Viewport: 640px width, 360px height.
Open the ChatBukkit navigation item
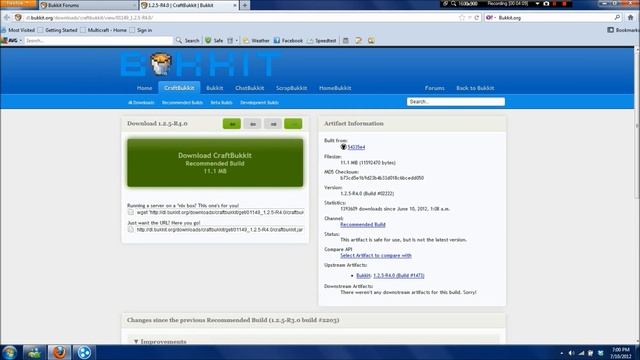249,88
